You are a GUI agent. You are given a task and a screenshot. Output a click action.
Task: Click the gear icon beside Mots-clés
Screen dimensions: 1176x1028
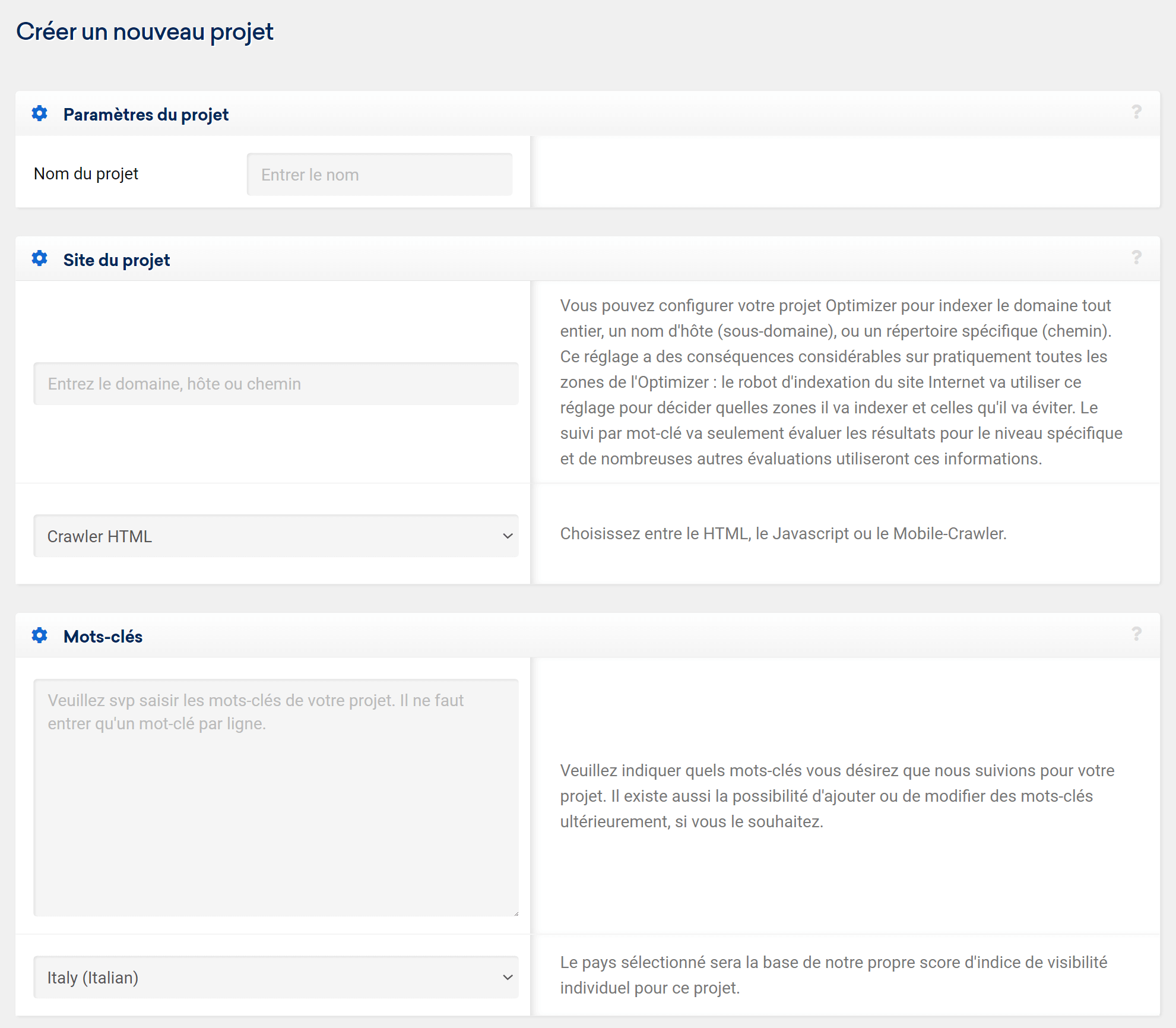[x=40, y=635]
